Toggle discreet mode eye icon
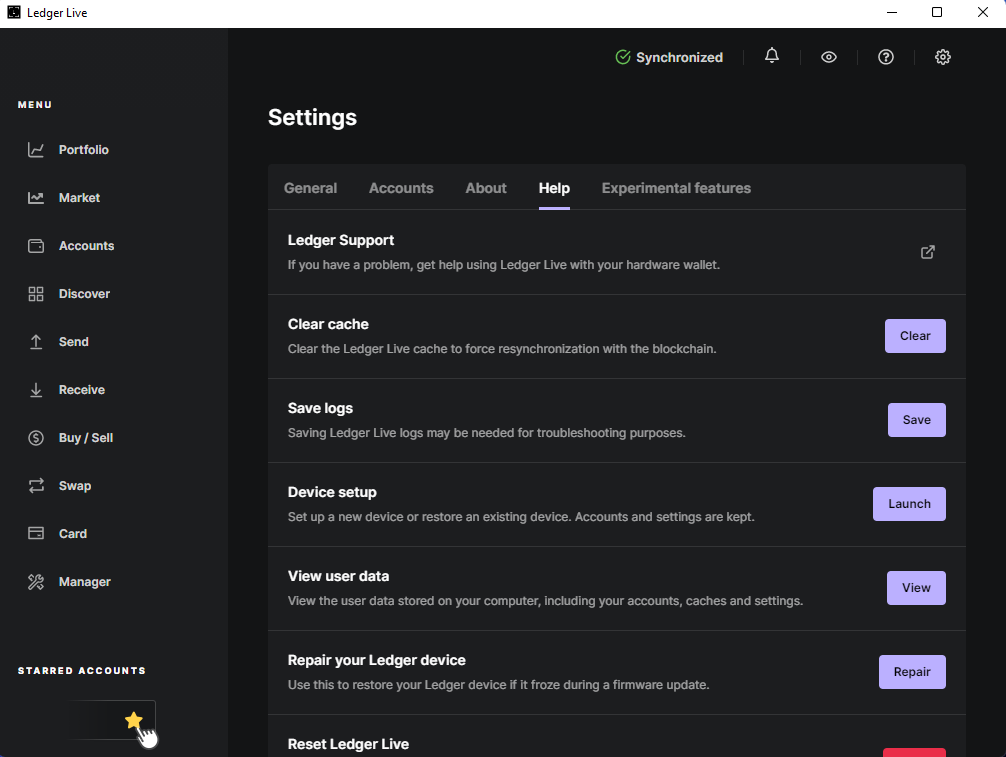 (828, 57)
